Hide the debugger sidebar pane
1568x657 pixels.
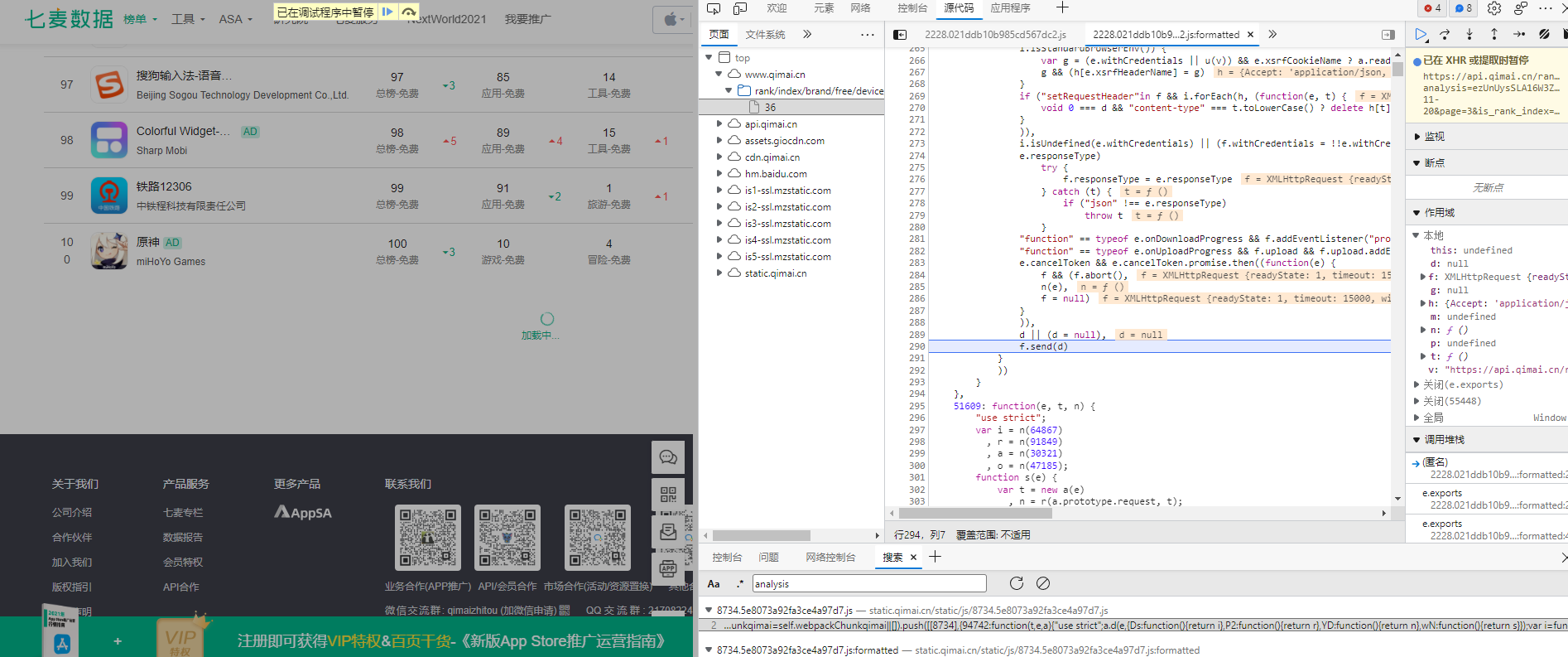(1388, 35)
